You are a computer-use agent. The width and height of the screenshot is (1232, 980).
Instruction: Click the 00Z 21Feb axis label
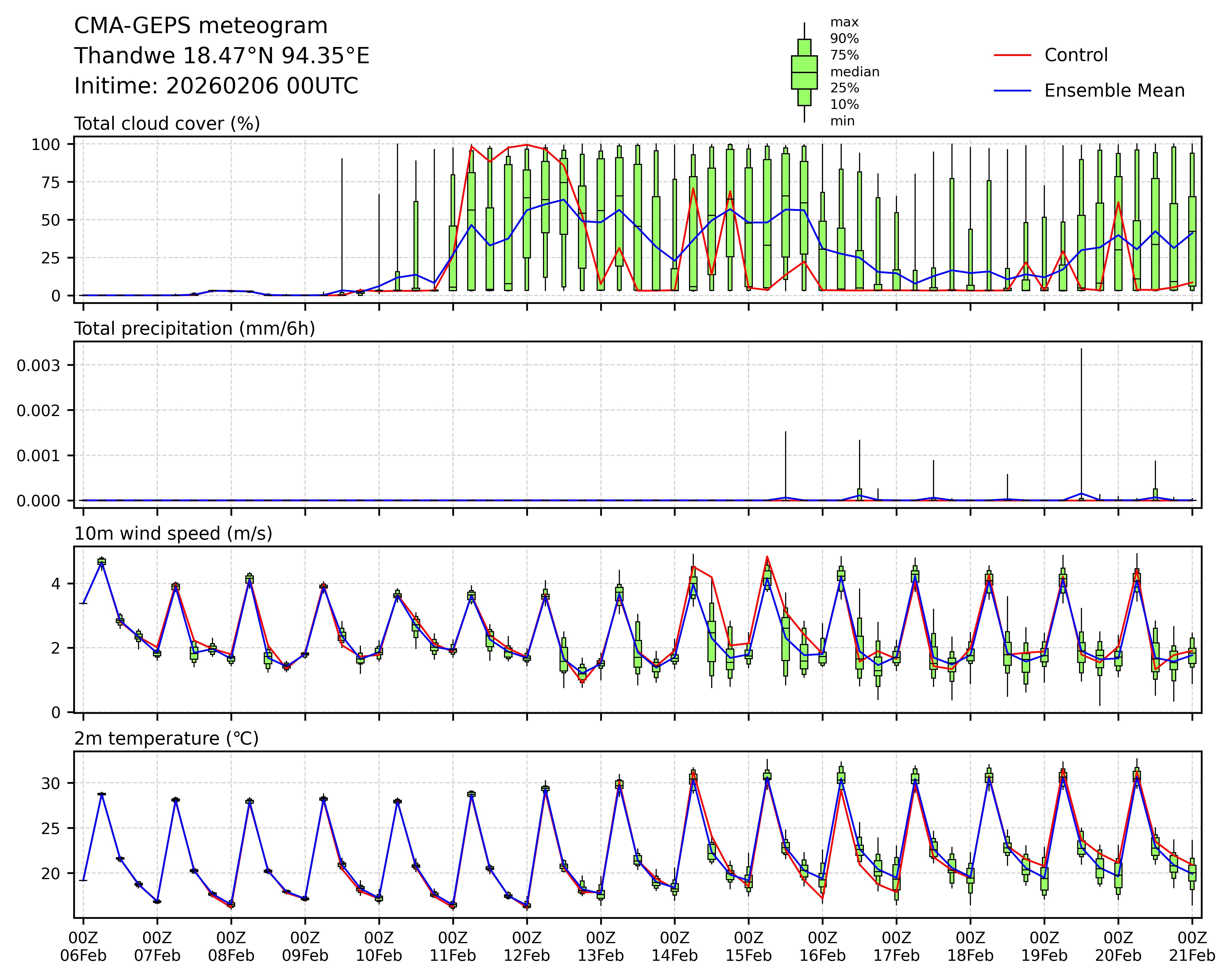point(1191,947)
